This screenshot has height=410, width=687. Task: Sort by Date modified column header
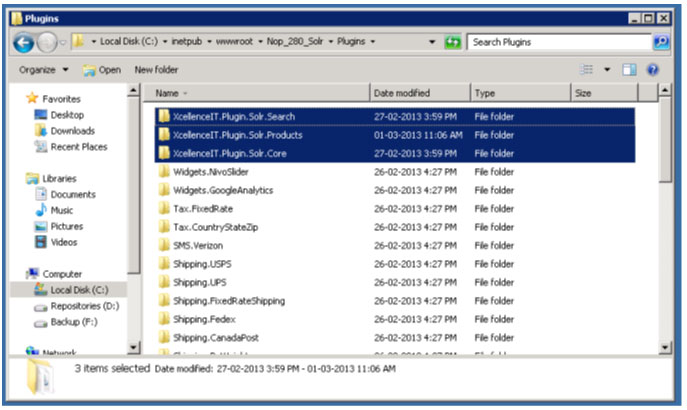tap(420, 93)
